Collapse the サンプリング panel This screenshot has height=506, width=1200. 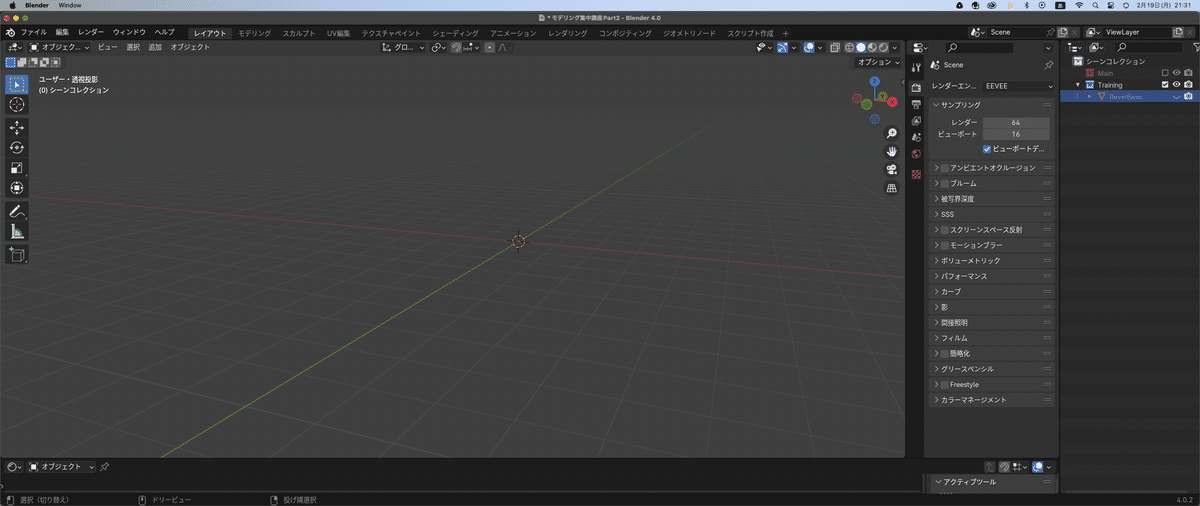click(x=992, y=104)
